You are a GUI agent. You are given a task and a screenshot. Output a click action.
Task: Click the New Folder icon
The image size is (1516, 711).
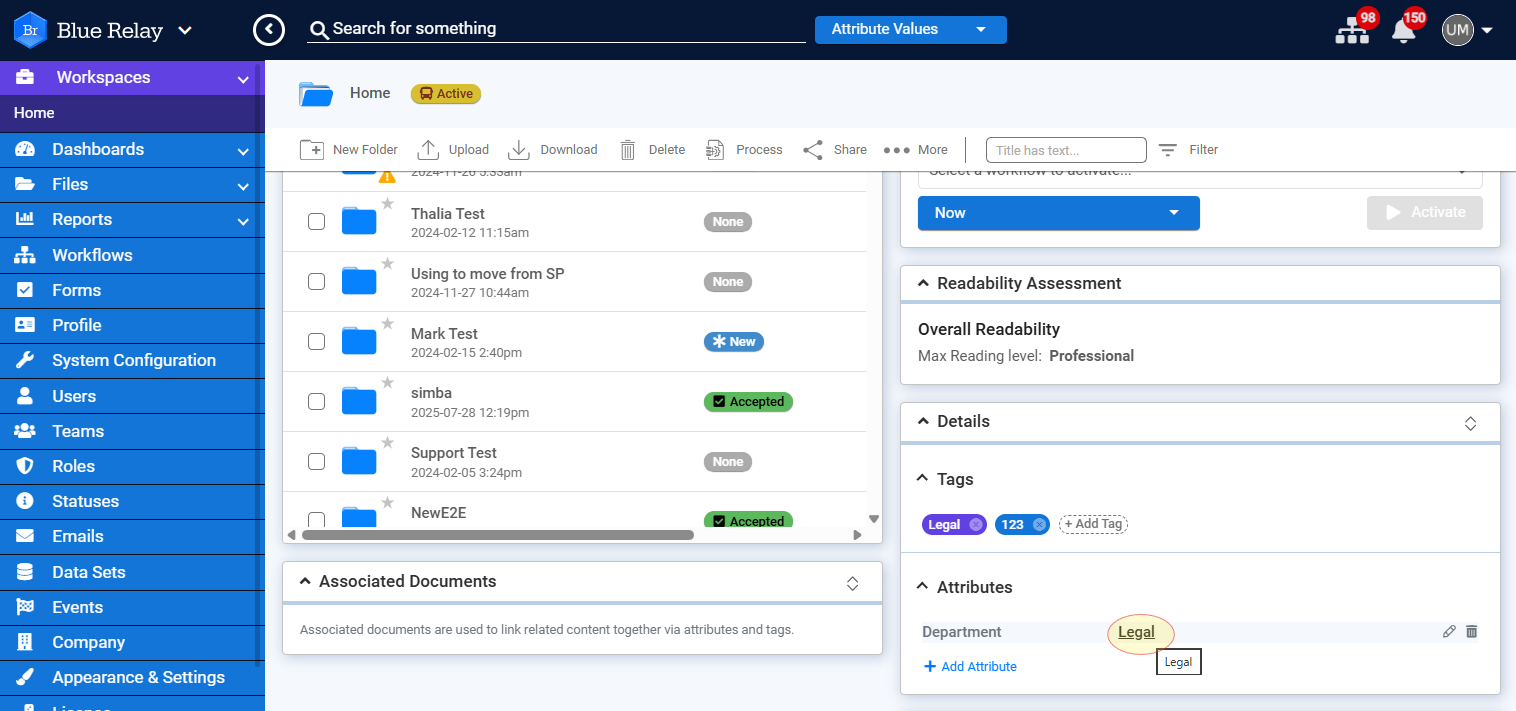pyautogui.click(x=312, y=150)
